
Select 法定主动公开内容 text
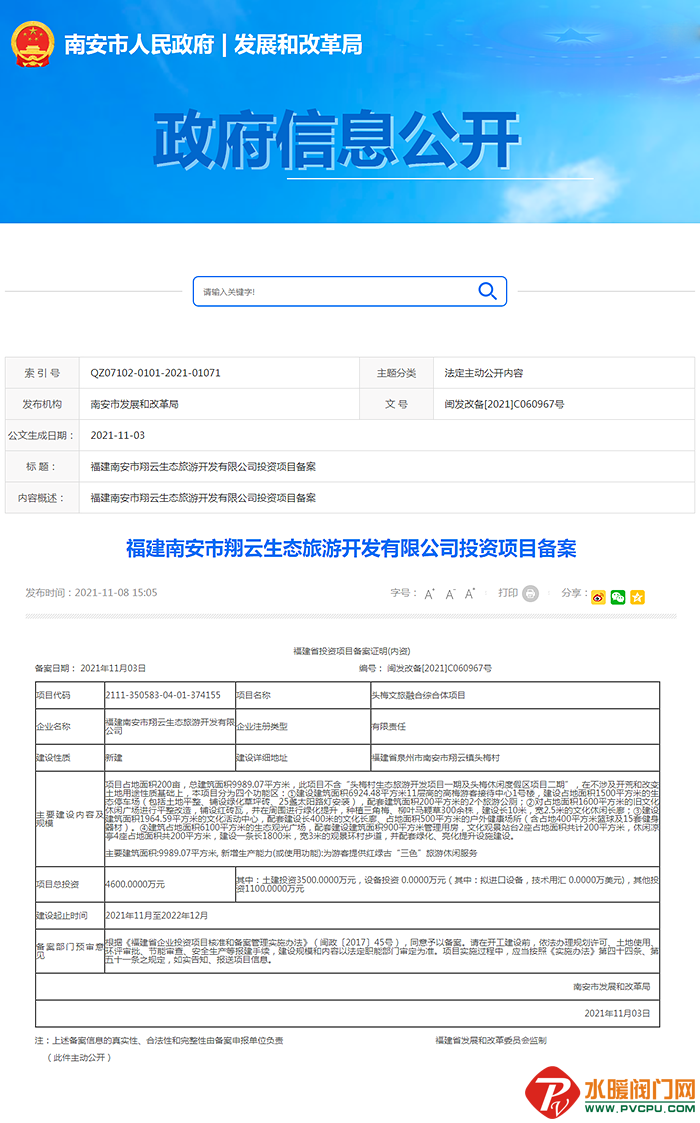pos(484,373)
